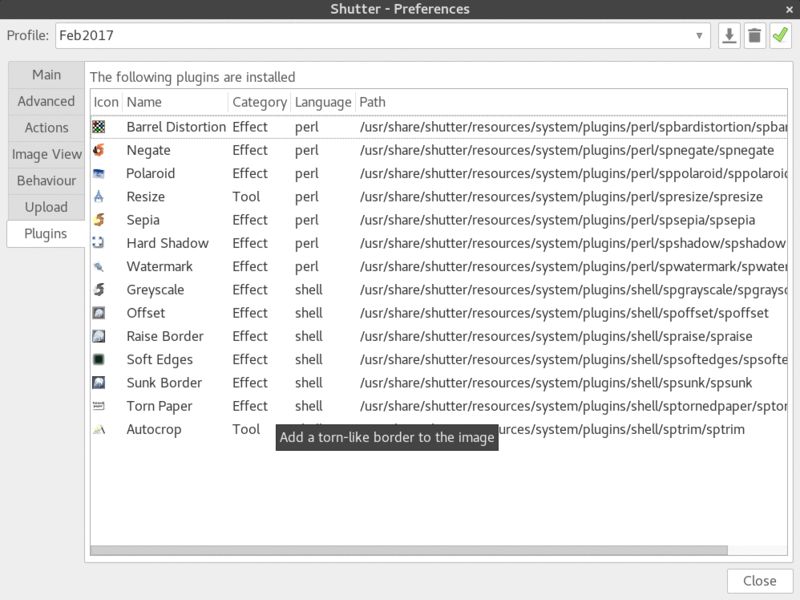The image size is (800, 600).
Task: Select the Upload tab
Action: point(46,208)
